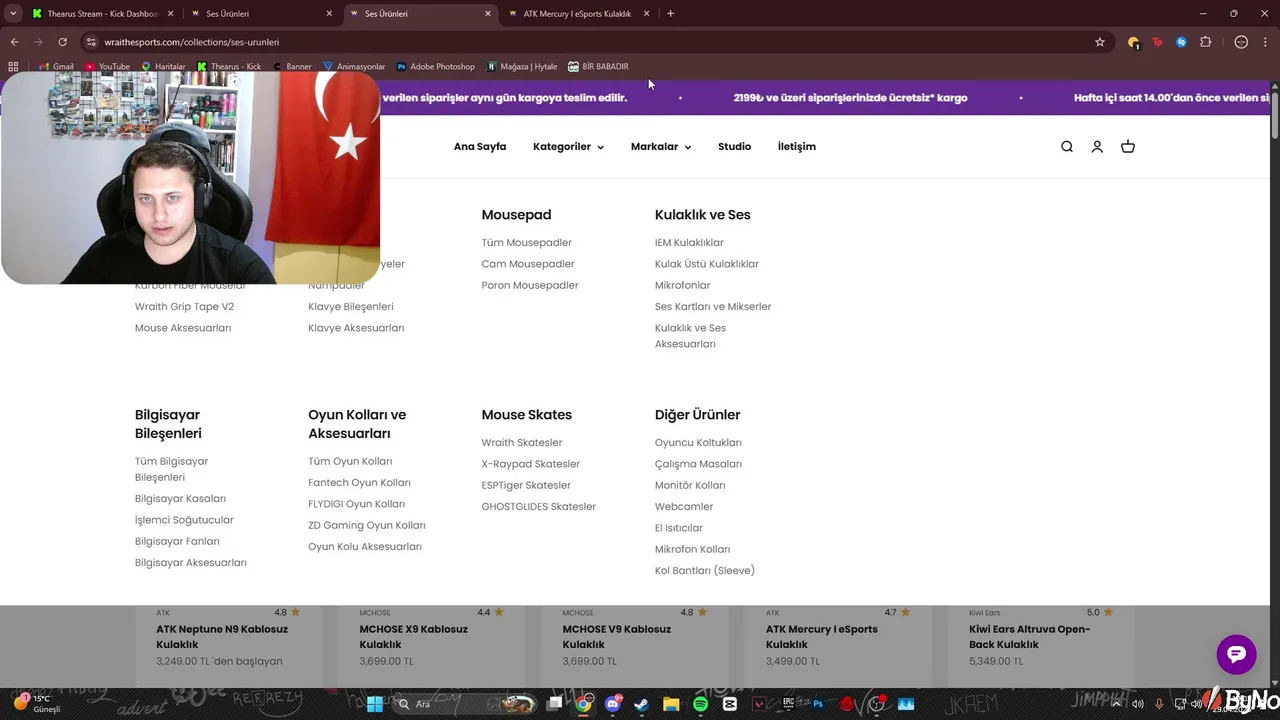Open Wraith Grip Tape V2 link
The image size is (1280, 720).
184,307
